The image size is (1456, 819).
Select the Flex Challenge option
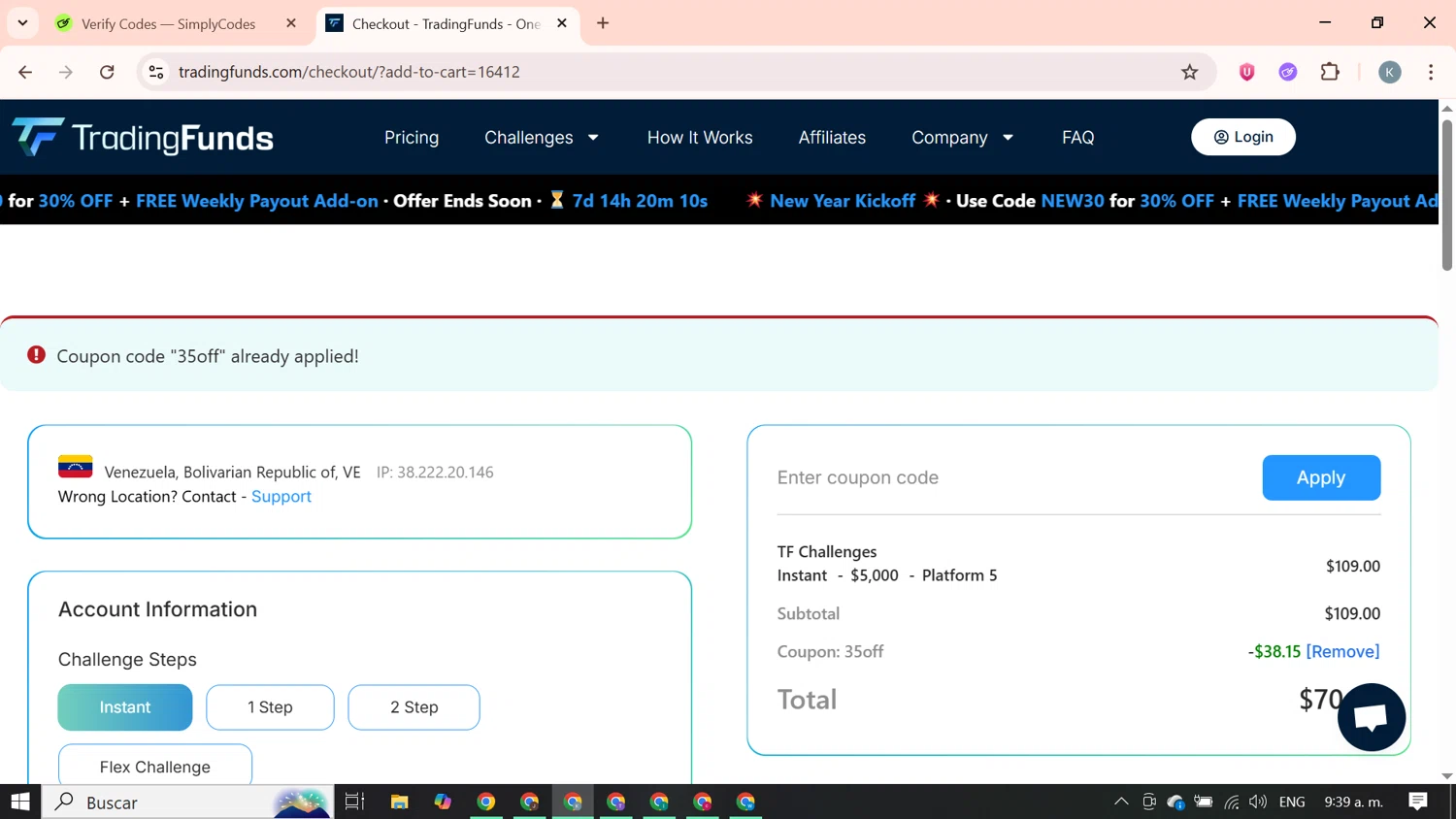pos(155,767)
